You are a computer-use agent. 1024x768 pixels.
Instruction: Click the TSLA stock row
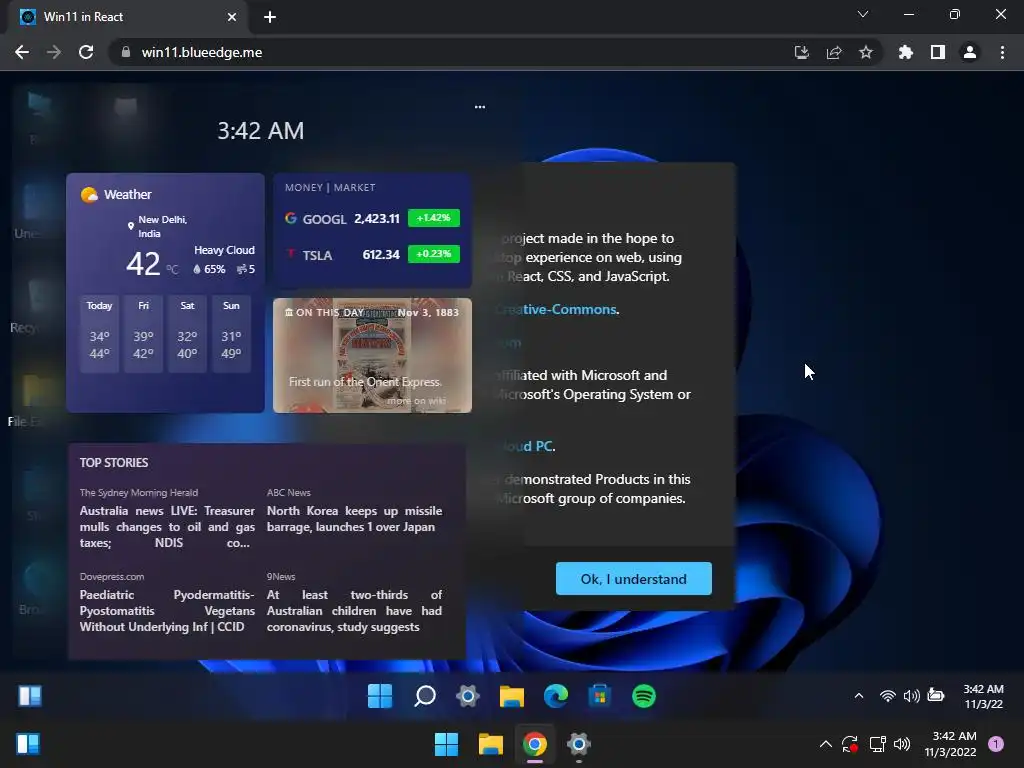(x=372, y=255)
